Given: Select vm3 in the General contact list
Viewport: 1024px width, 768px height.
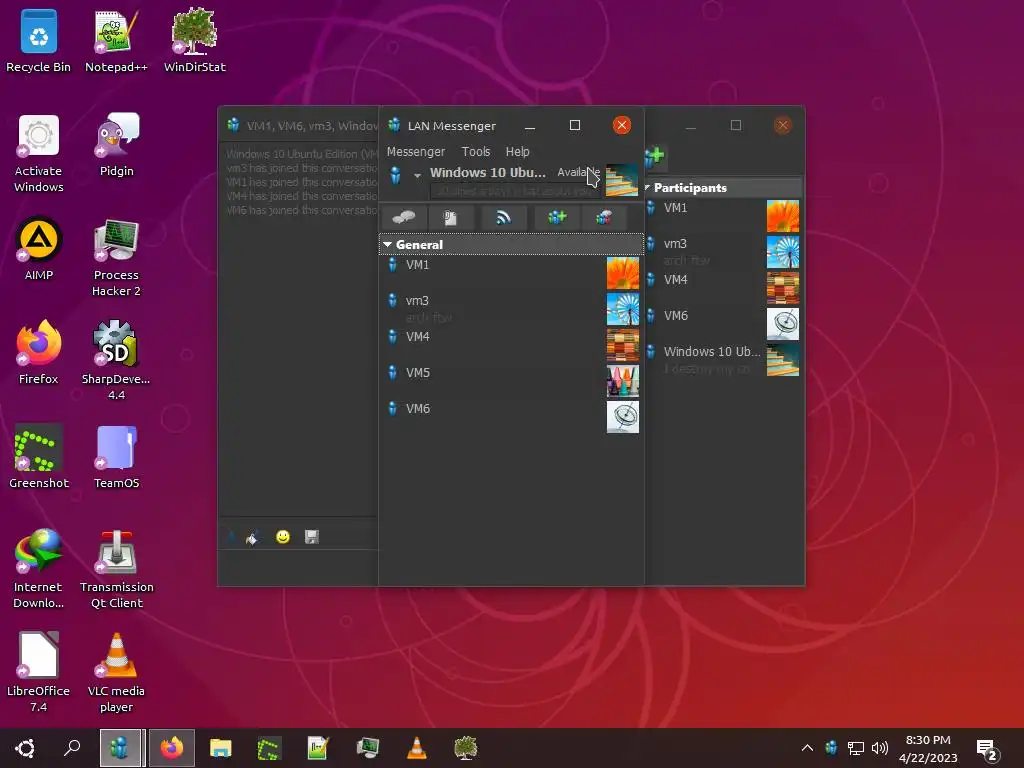Looking at the screenshot, I should (x=511, y=308).
